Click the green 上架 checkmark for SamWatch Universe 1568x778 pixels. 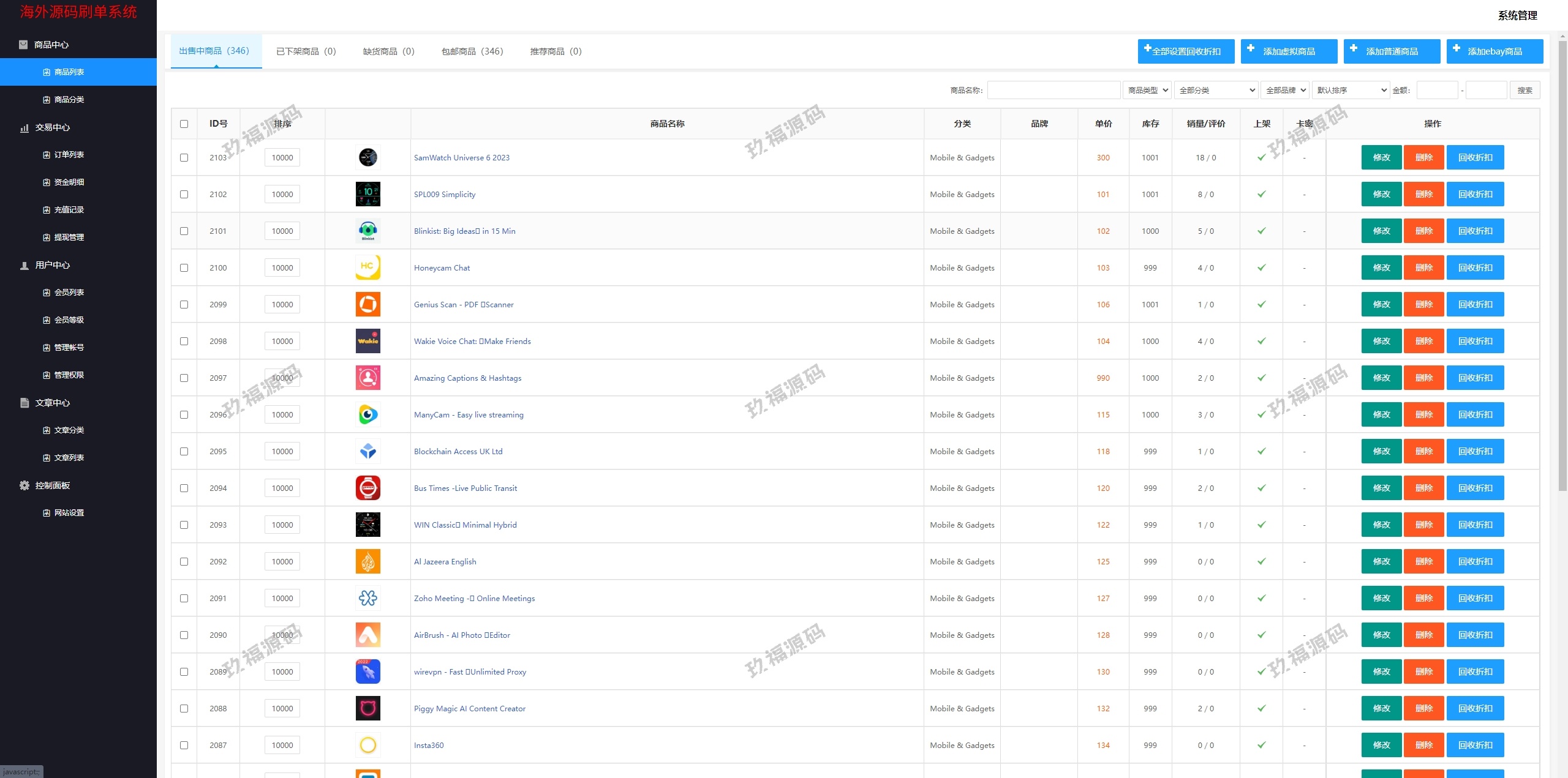coord(1261,157)
